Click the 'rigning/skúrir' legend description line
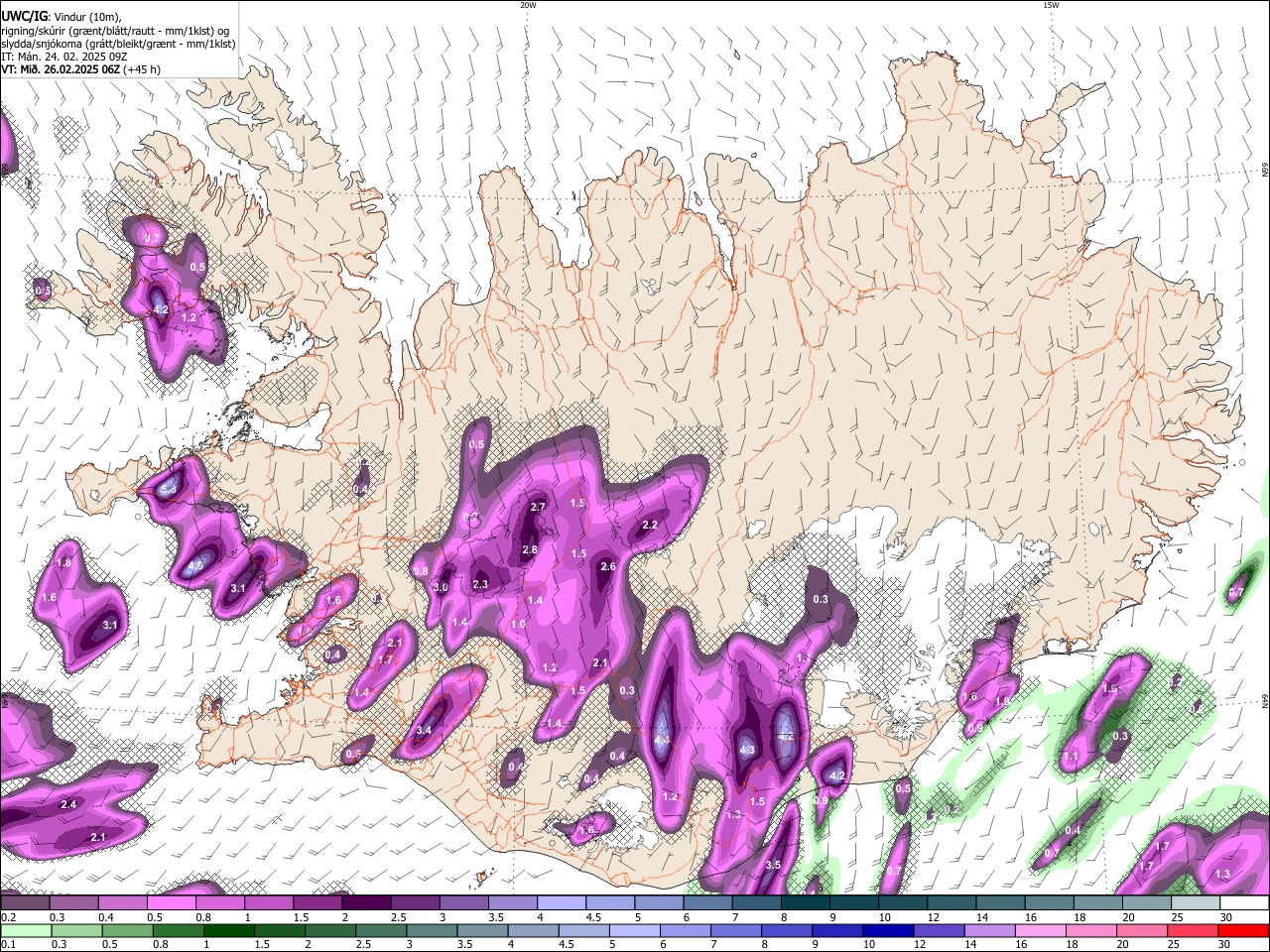The height and width of the screenshot is (952, 1270). (x=116, y=30)
